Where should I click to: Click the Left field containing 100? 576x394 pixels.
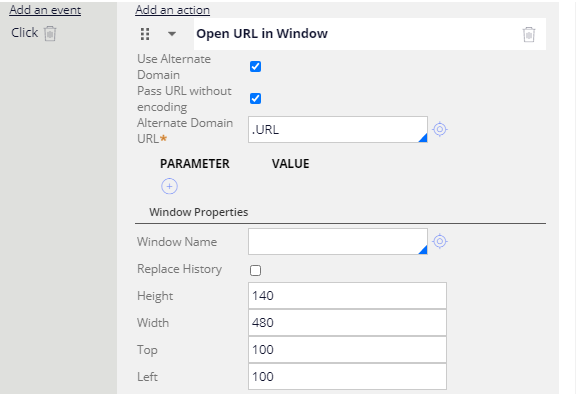click(347, 376)
